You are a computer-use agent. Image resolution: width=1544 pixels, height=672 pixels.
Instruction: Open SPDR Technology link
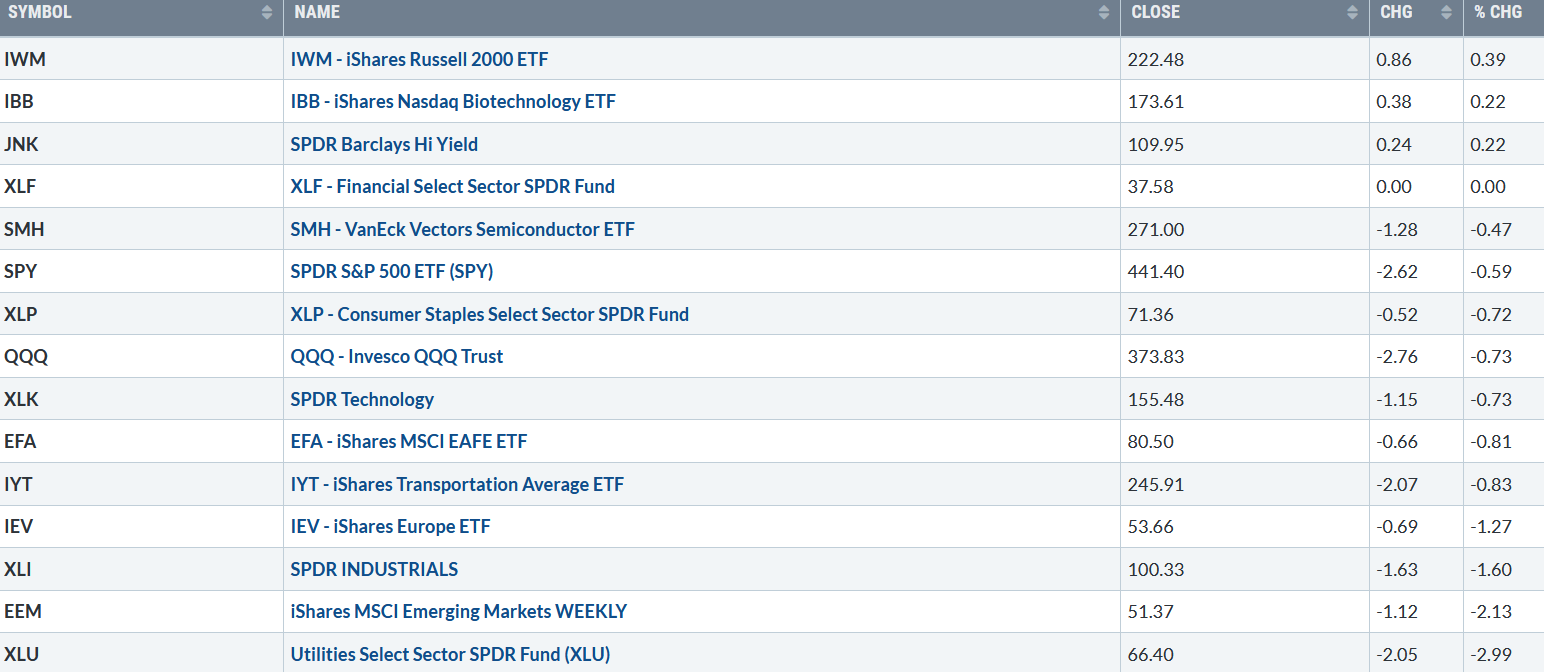362,399
